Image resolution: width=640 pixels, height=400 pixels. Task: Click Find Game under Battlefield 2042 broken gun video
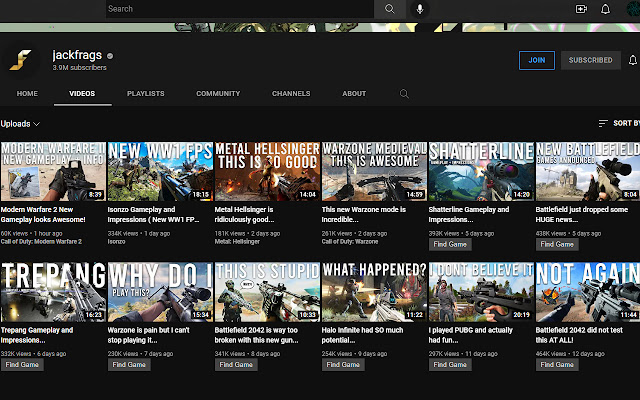[236, 364]
